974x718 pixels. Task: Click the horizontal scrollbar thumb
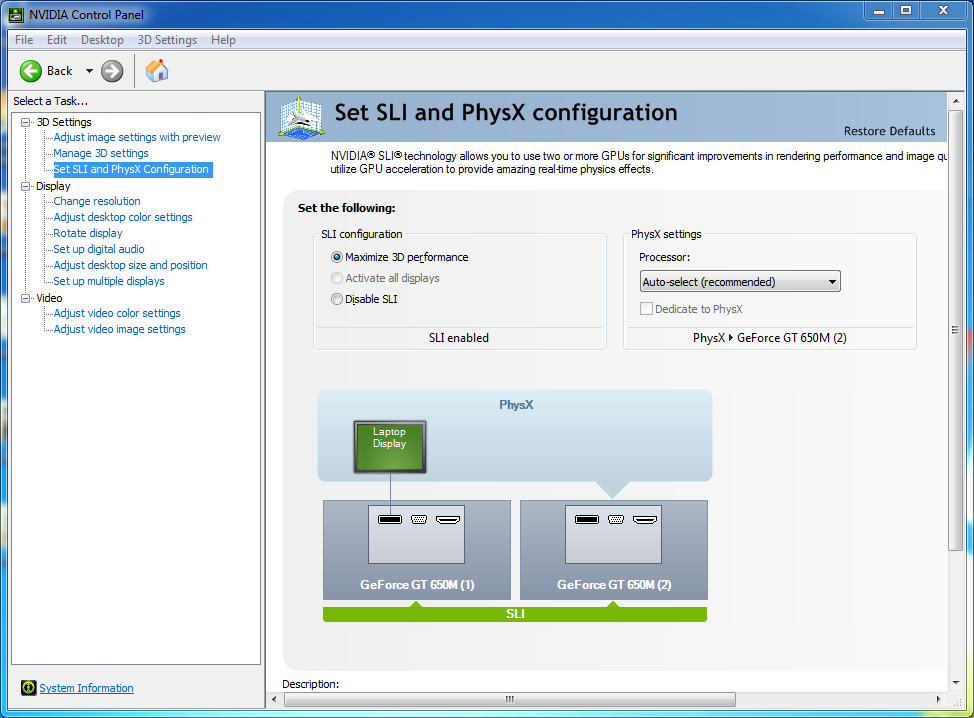pyautogui.click(x=510, y=699)
